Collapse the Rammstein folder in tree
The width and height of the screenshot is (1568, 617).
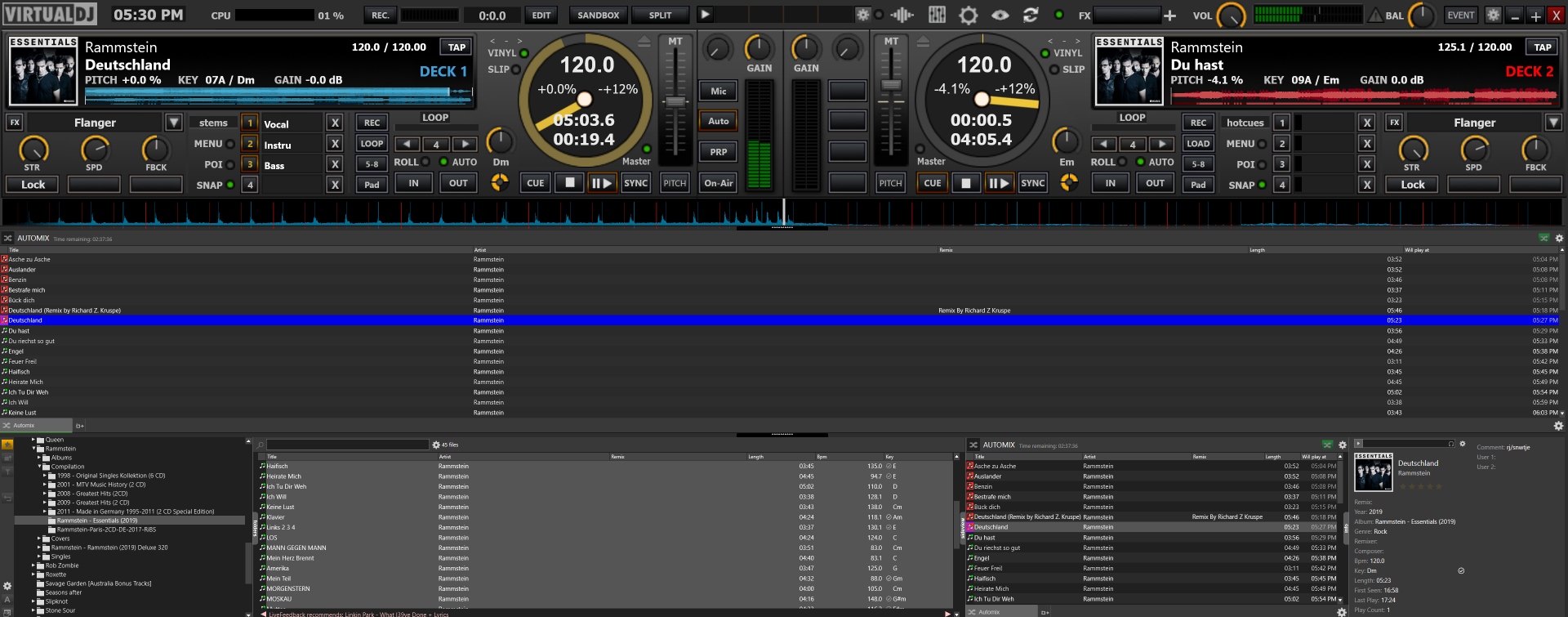pyautogui.click(x=33, y=449)
